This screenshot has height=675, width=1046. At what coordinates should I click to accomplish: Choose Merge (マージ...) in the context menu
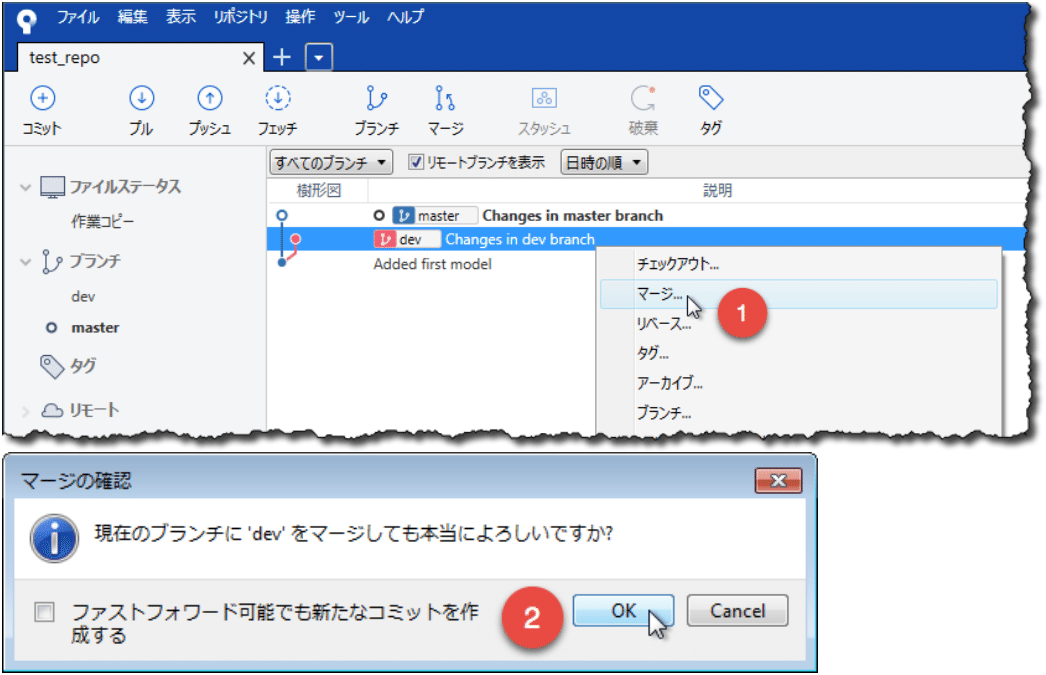799,294
